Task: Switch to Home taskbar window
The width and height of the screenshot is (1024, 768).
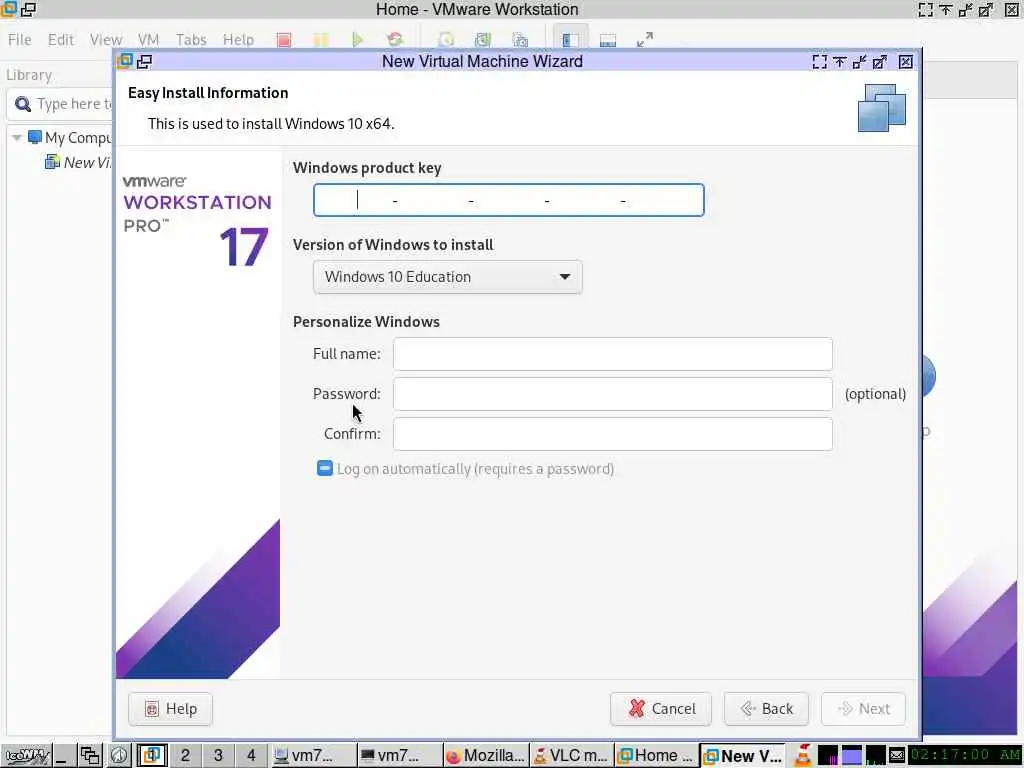Action: 657,756
